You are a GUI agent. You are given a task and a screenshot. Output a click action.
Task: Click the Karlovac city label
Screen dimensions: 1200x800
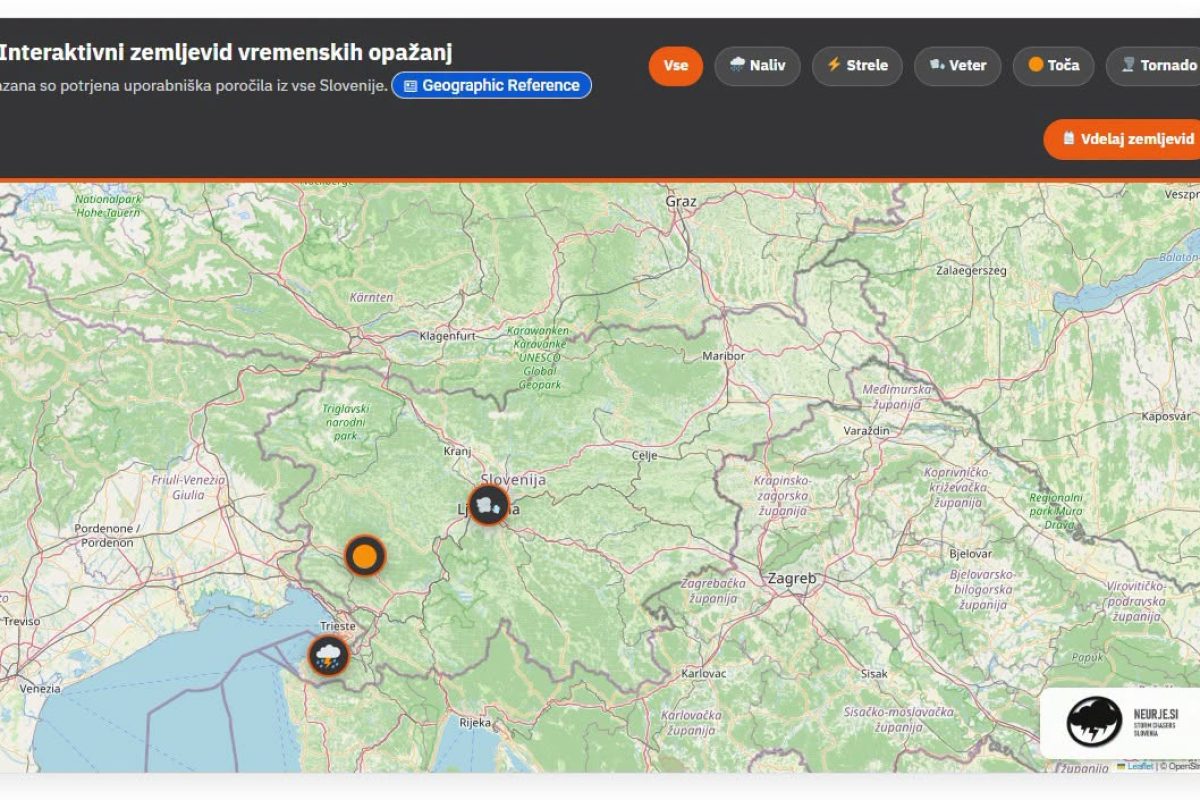click(x=703, y=674)
